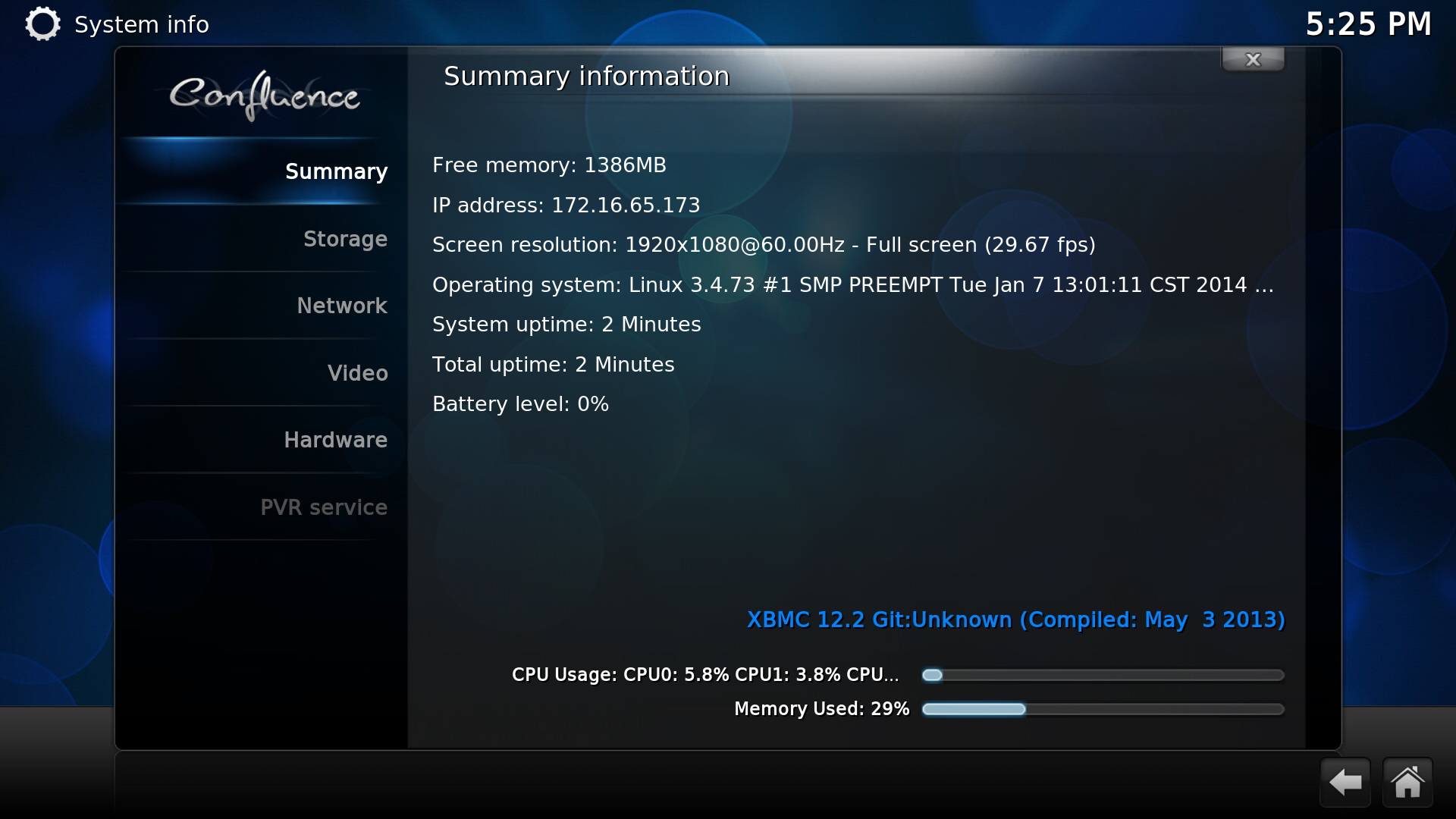1456x819 pixels.
Task: Go to the home screen icon
Action: click(x=1407, y=782)
